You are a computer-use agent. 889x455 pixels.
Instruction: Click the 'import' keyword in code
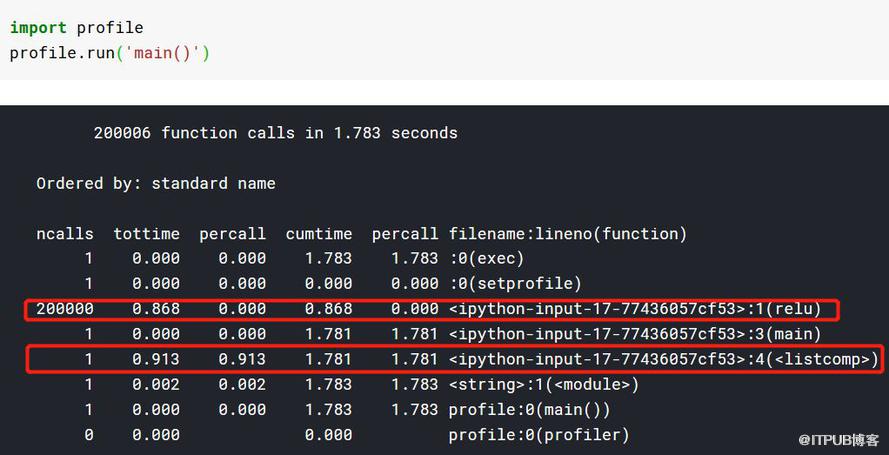pyautogui.click(x=38, y=27)
